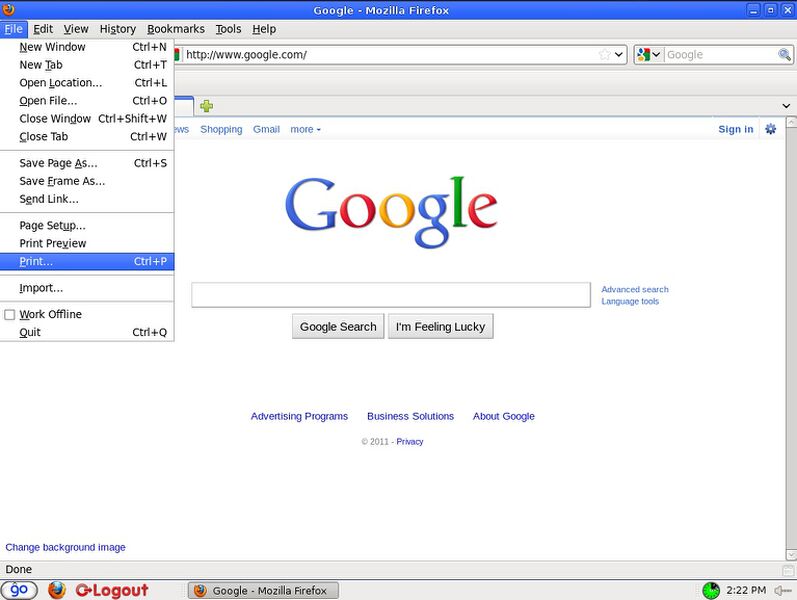Click the Google Search button
797x600 pixels.
[x=338, y=326]
